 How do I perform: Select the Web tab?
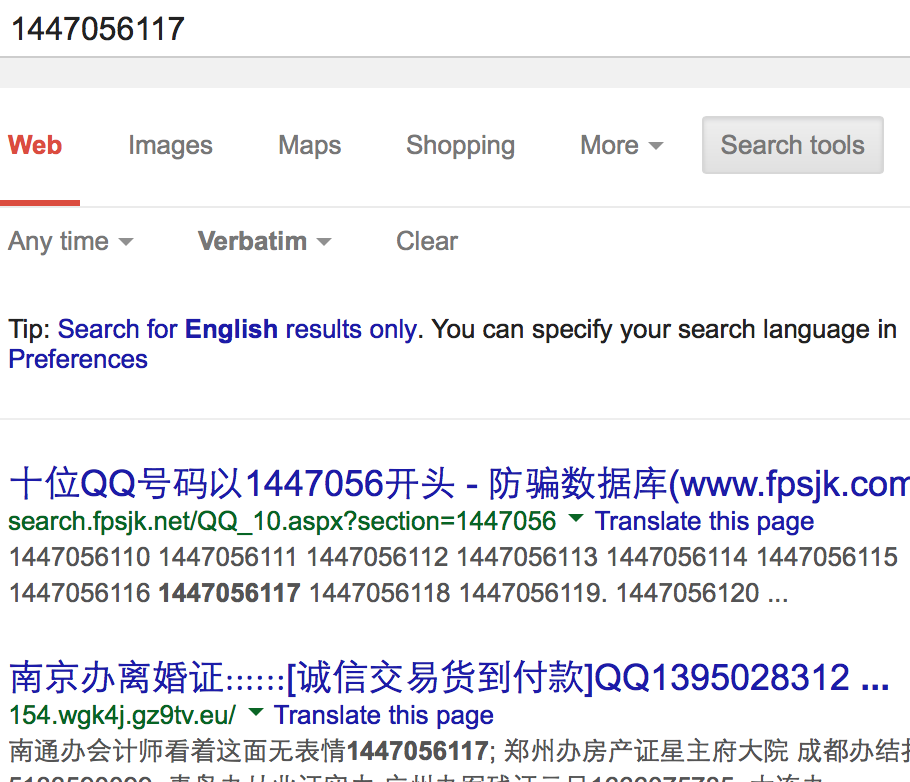36,146
